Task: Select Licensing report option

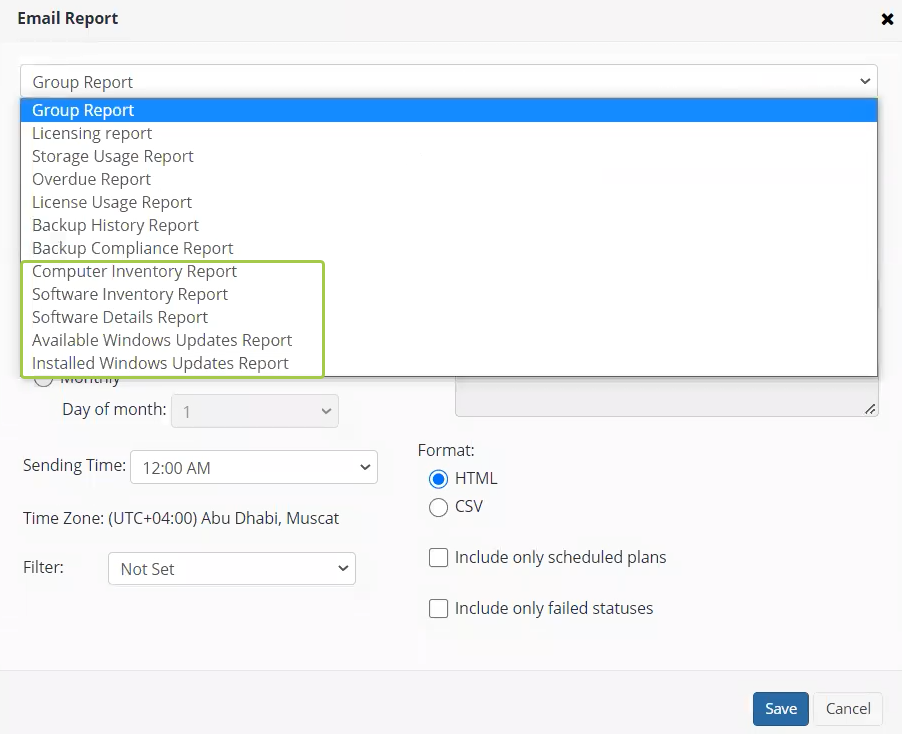Action: coord(92,133)
